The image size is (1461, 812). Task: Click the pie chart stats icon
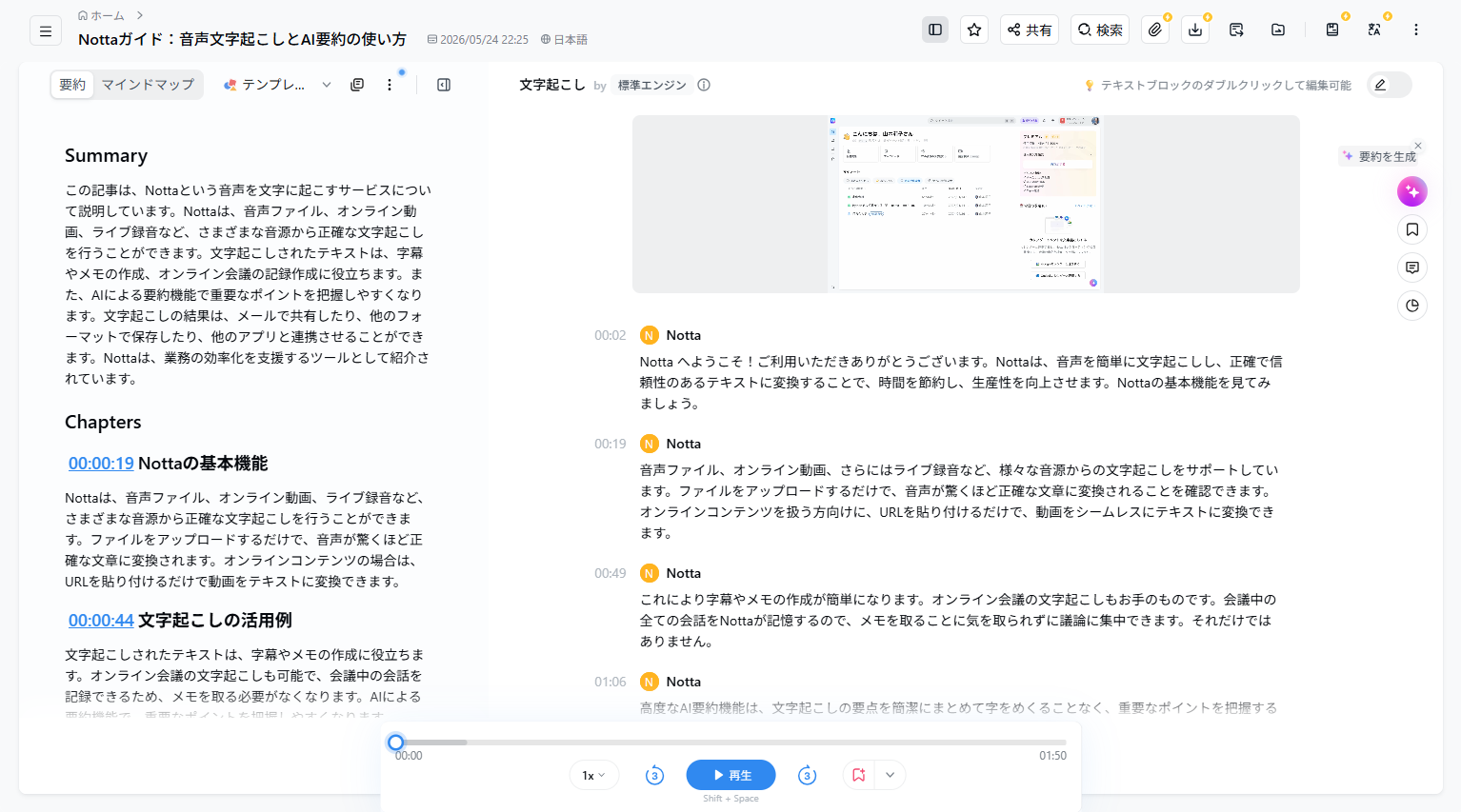(1412, 306)
